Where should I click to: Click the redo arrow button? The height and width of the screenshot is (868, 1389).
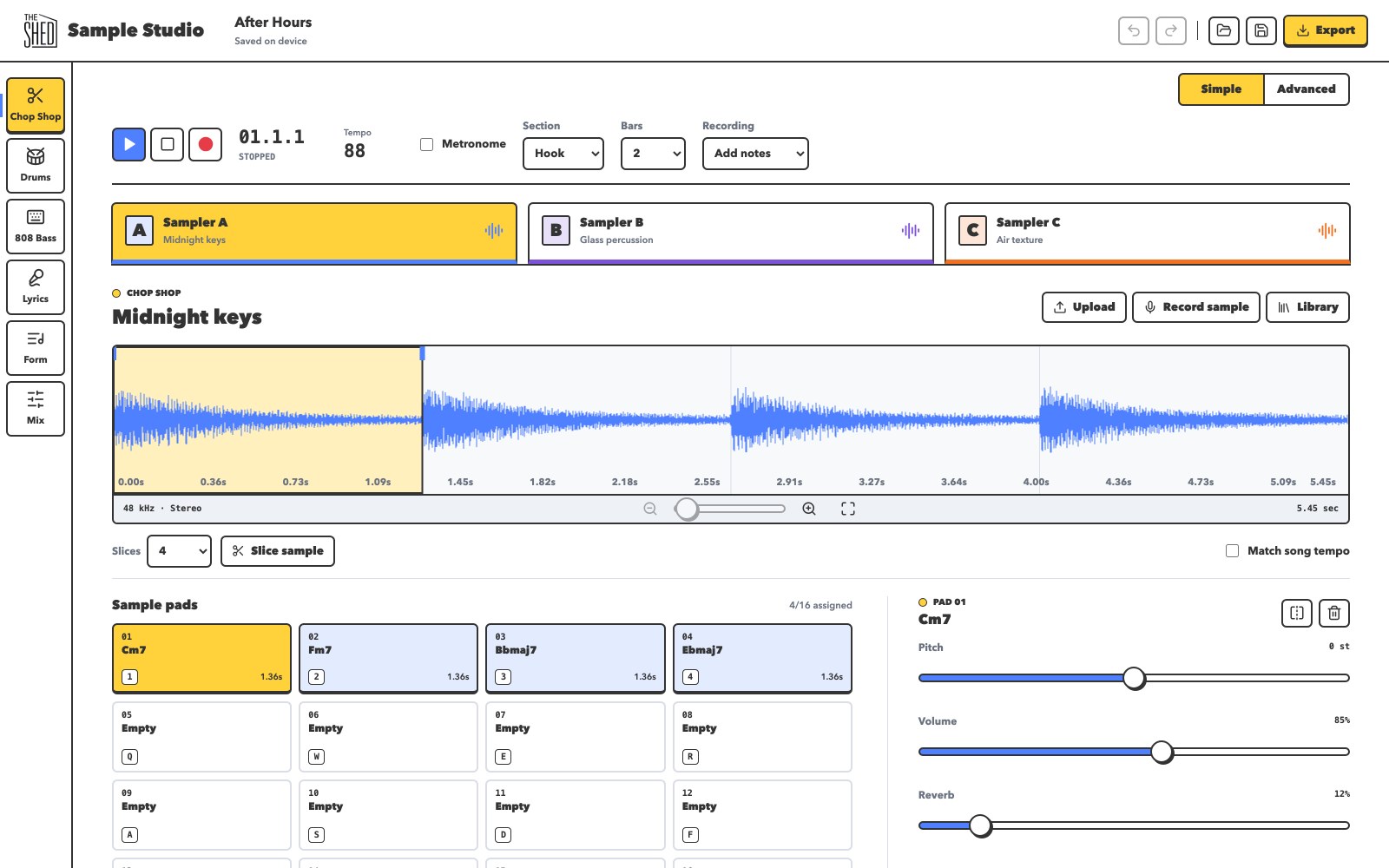click(1171, 30)
